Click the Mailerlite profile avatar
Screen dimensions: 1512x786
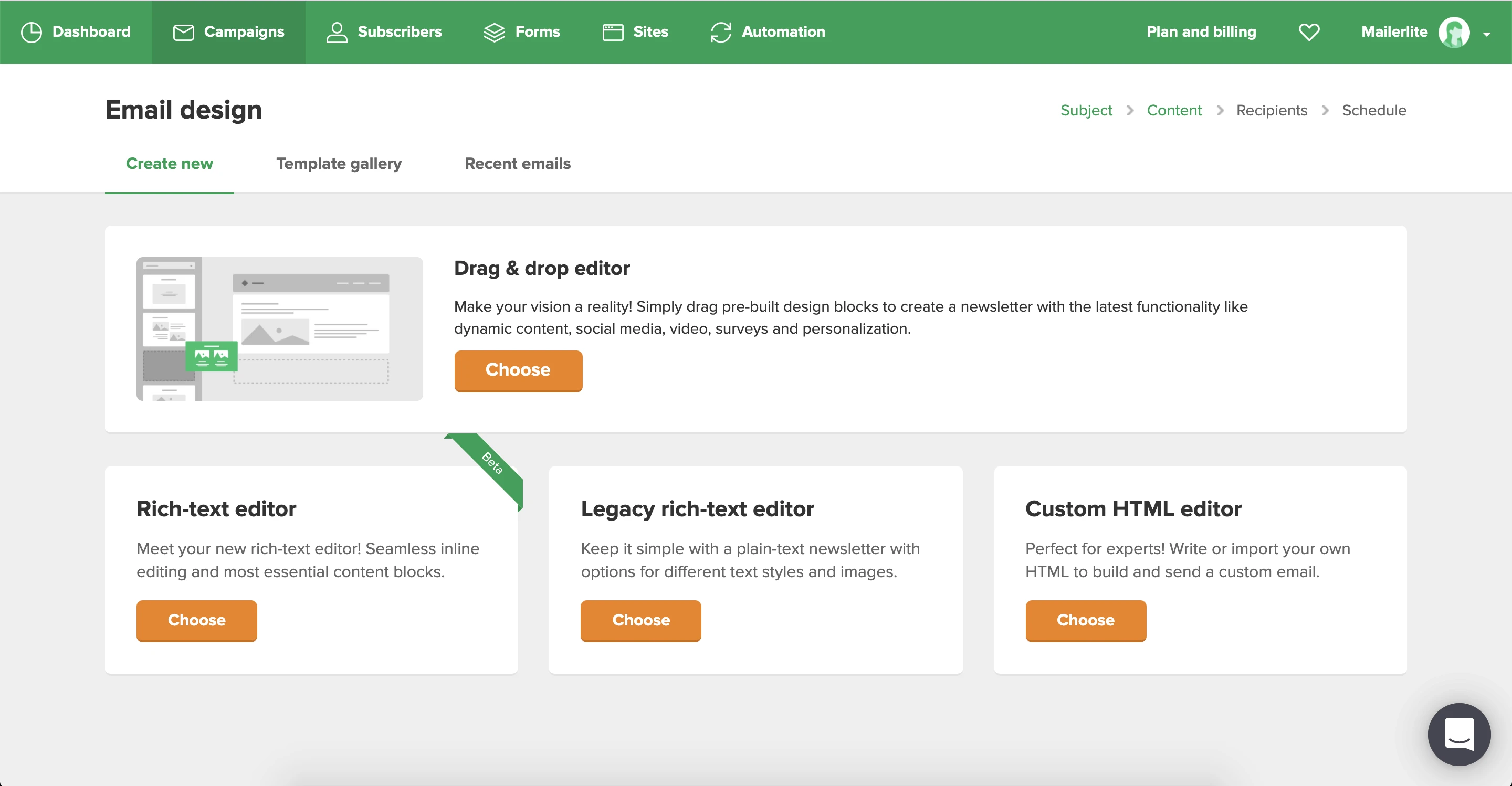1453,32
